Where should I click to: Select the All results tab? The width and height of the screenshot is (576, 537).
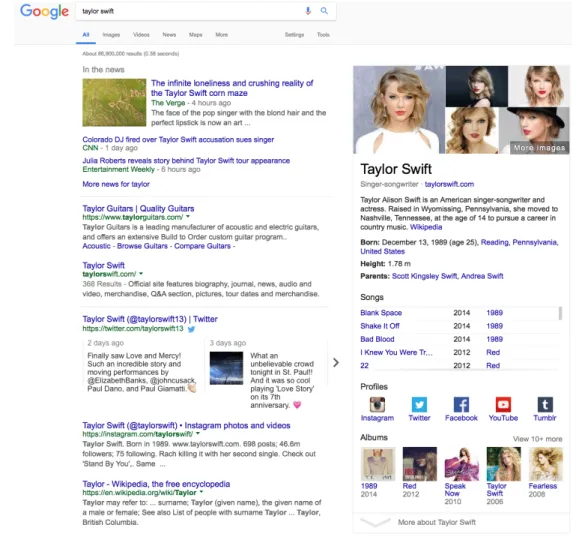pyautogui.click(x=86, y=35)
